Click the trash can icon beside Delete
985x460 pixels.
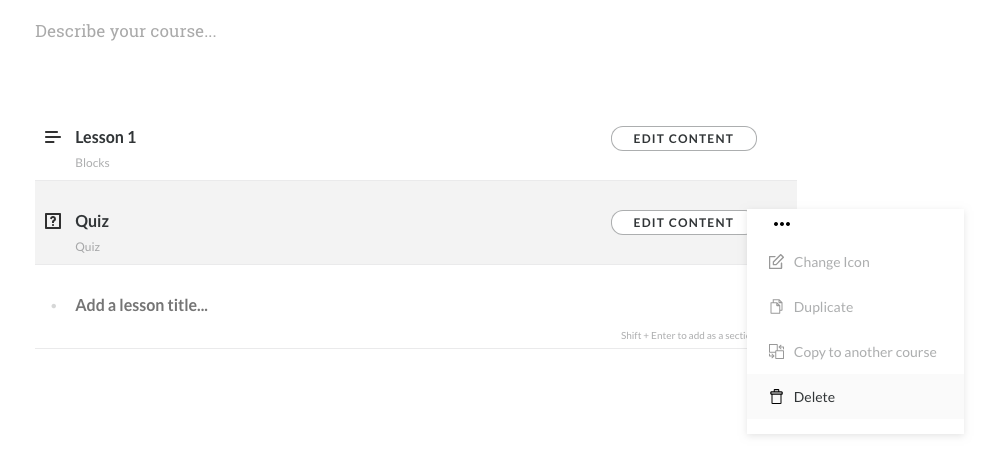pyautogui.click(x=776, y=397)
